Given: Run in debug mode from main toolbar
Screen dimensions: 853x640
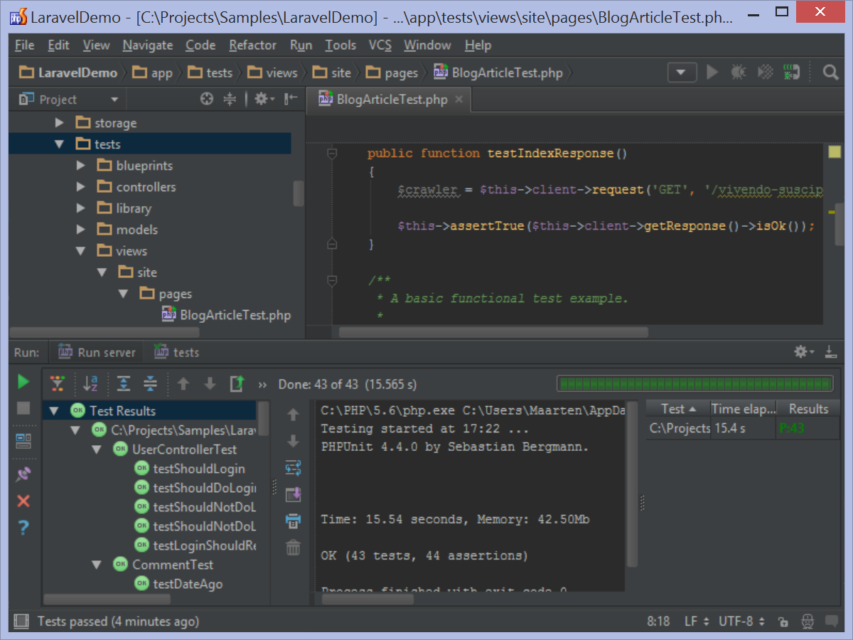Looking at the screenshot, I should click(x=738, y=72).
